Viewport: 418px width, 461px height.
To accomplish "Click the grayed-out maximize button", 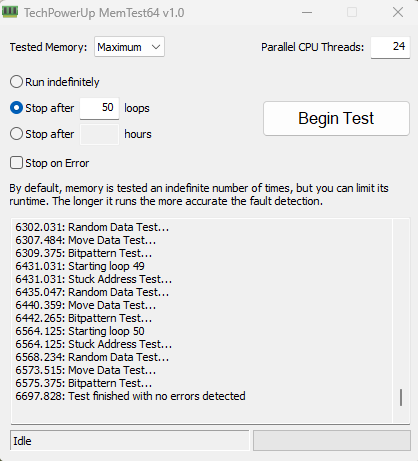I will tap(352, 13).
